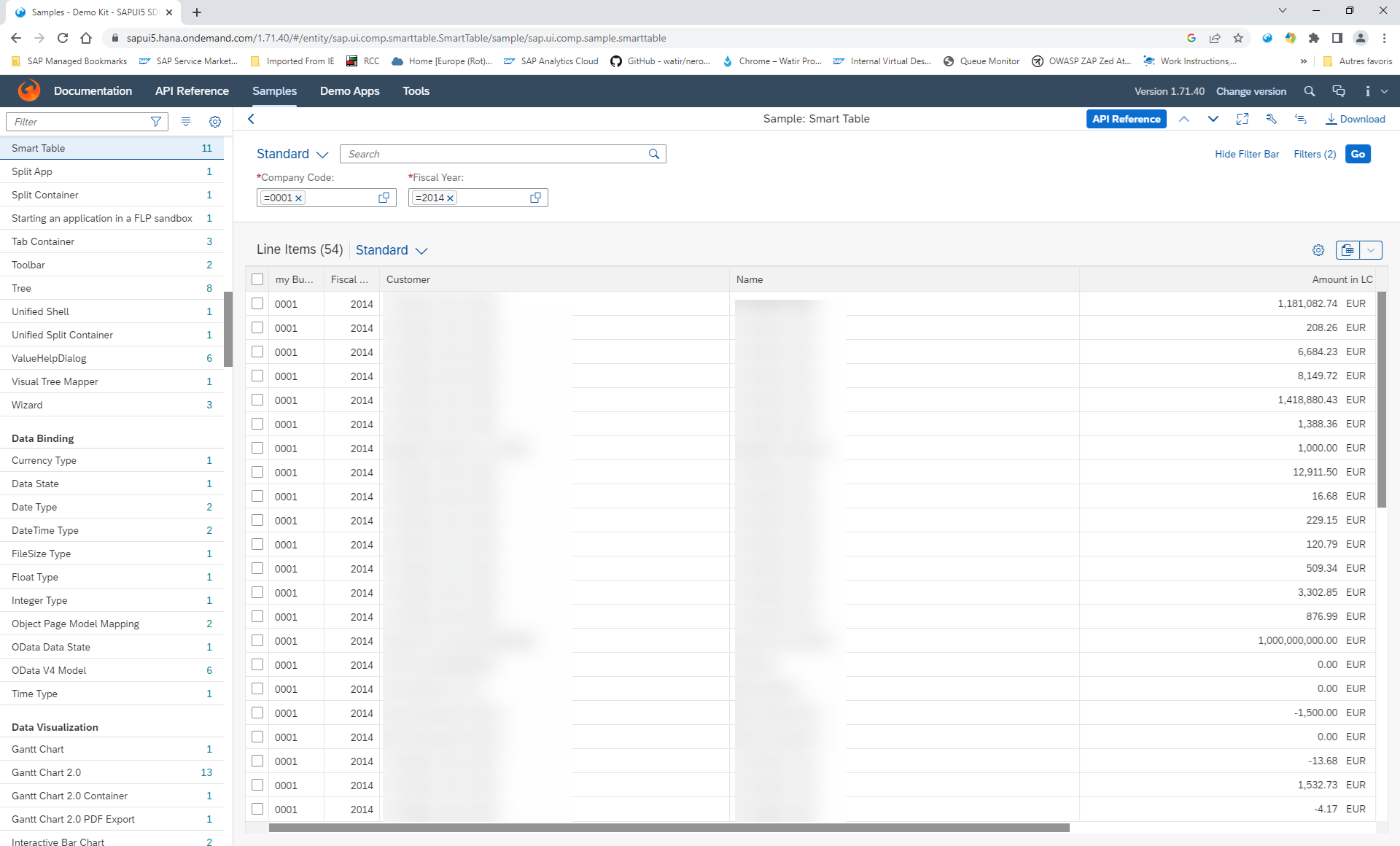This screenshot has width=1400, height=846.
Task: Expand the header overflow chevron menu
Action: (x=1385, y=91)
